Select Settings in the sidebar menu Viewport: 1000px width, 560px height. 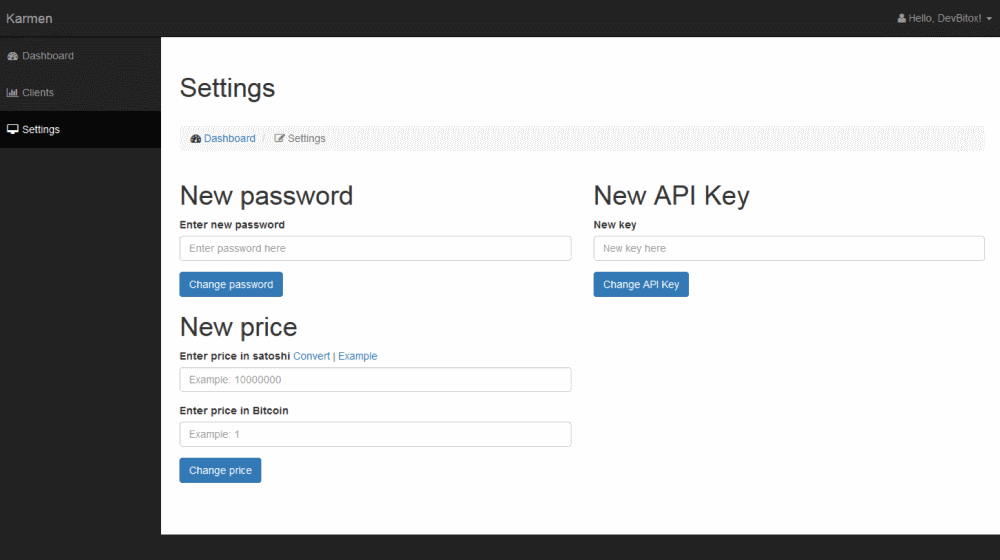point(41,129)
